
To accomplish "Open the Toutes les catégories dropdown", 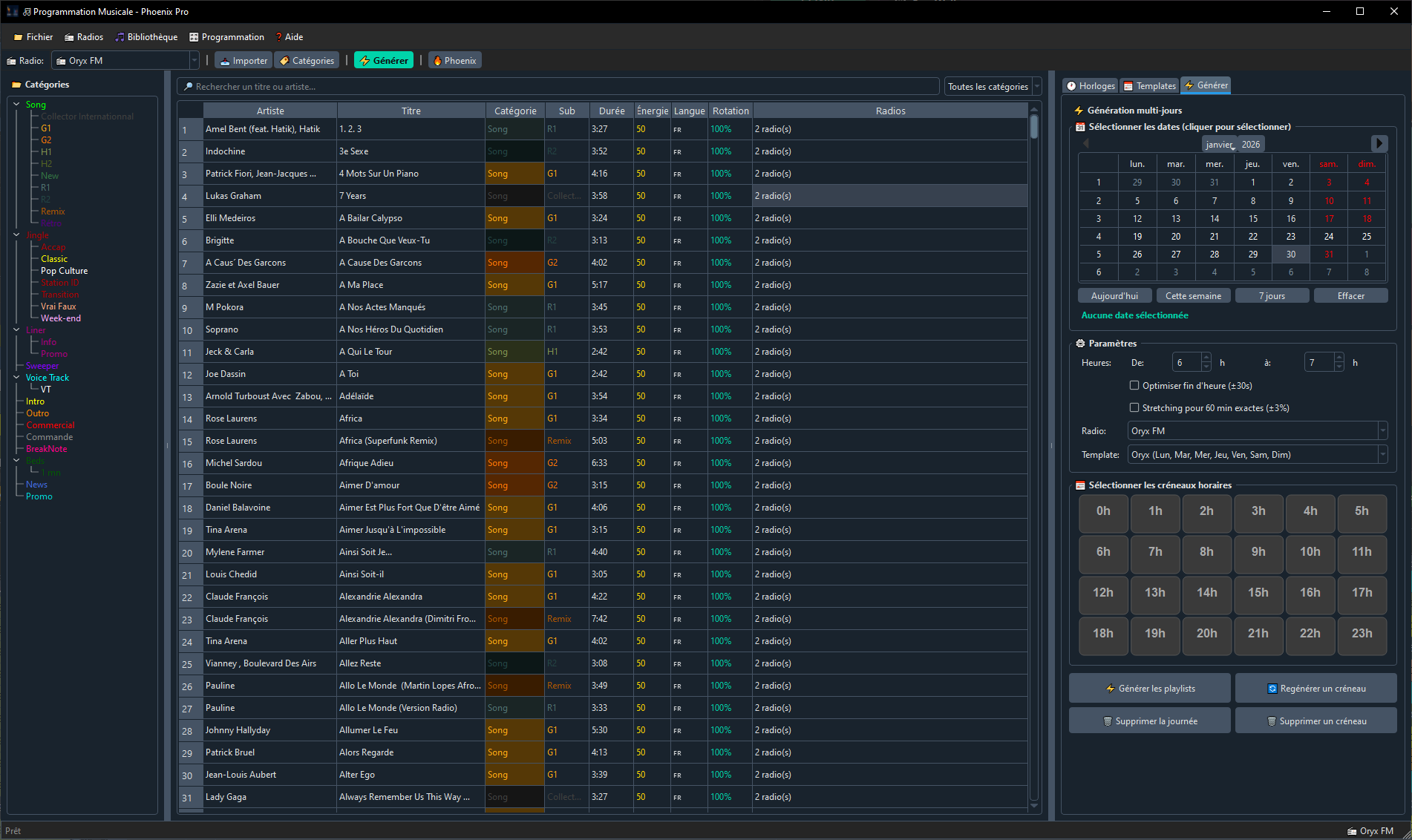I will (x=993, y=87).
